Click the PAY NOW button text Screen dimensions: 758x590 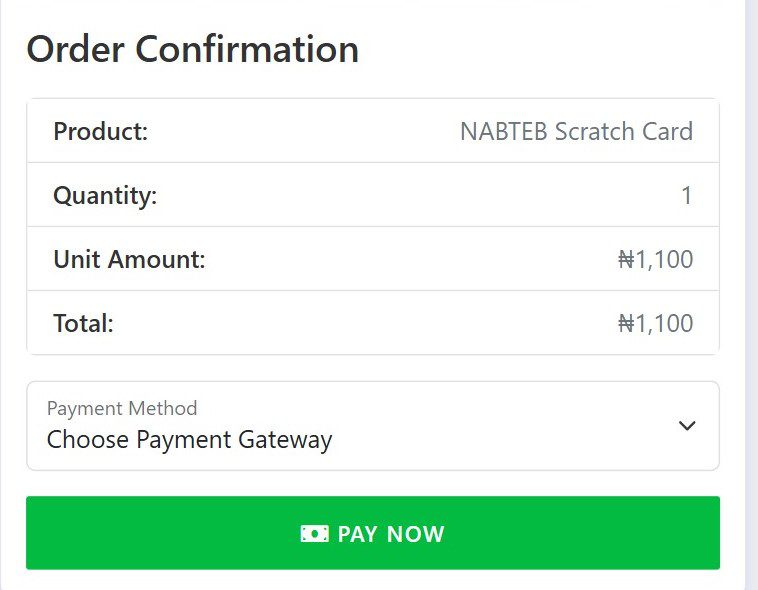(391, 534)
